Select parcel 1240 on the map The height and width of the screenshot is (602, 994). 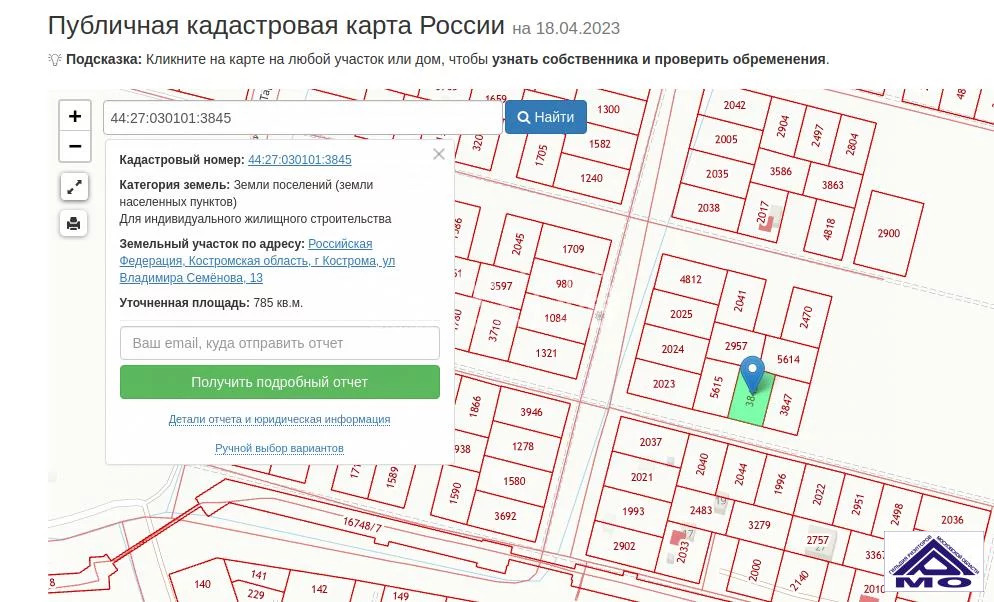click(x=591, y=178)
